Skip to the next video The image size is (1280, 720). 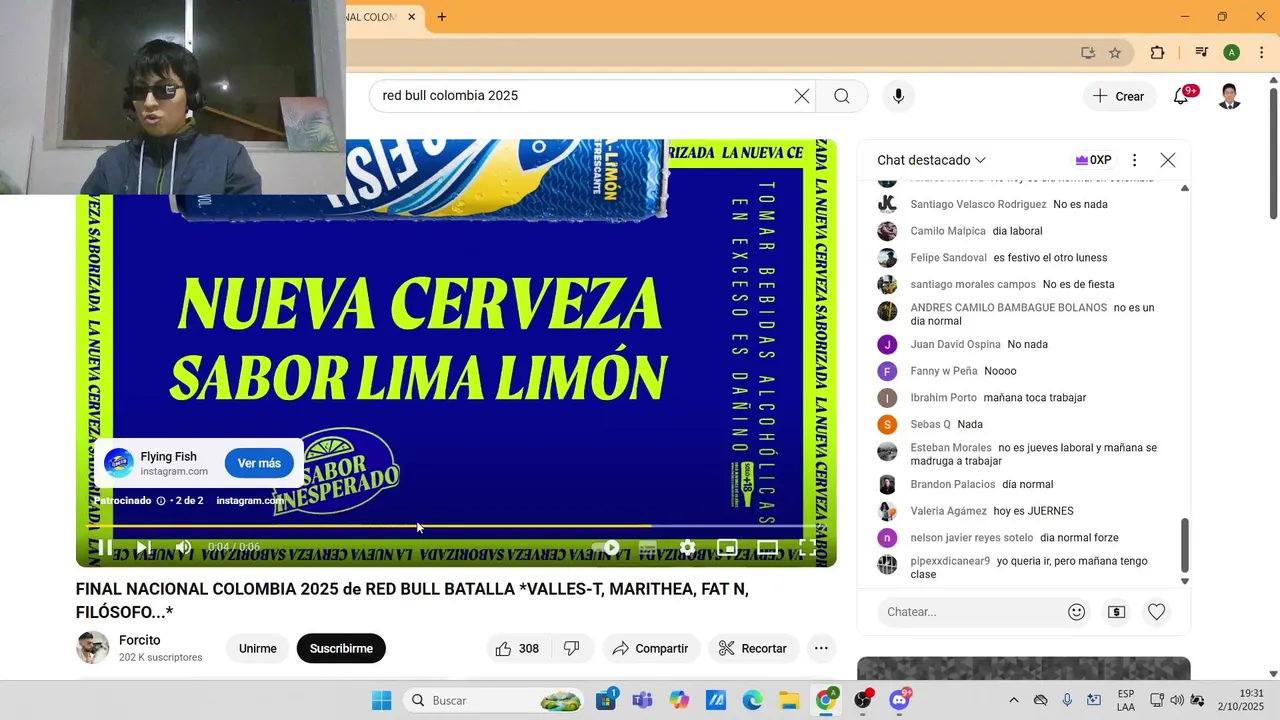(x=143, y=547)
